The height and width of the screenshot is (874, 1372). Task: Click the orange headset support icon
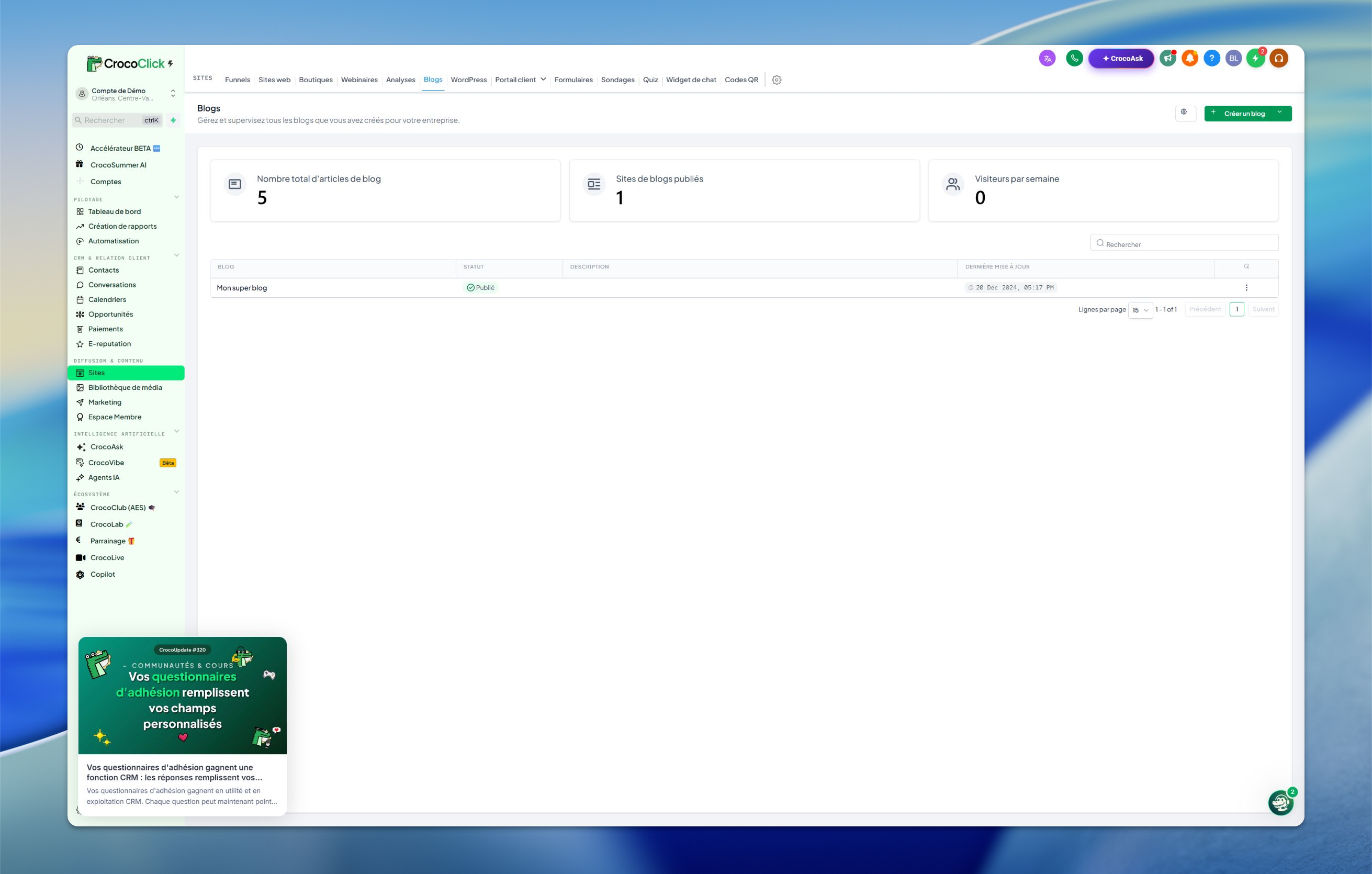[1278, 58]
